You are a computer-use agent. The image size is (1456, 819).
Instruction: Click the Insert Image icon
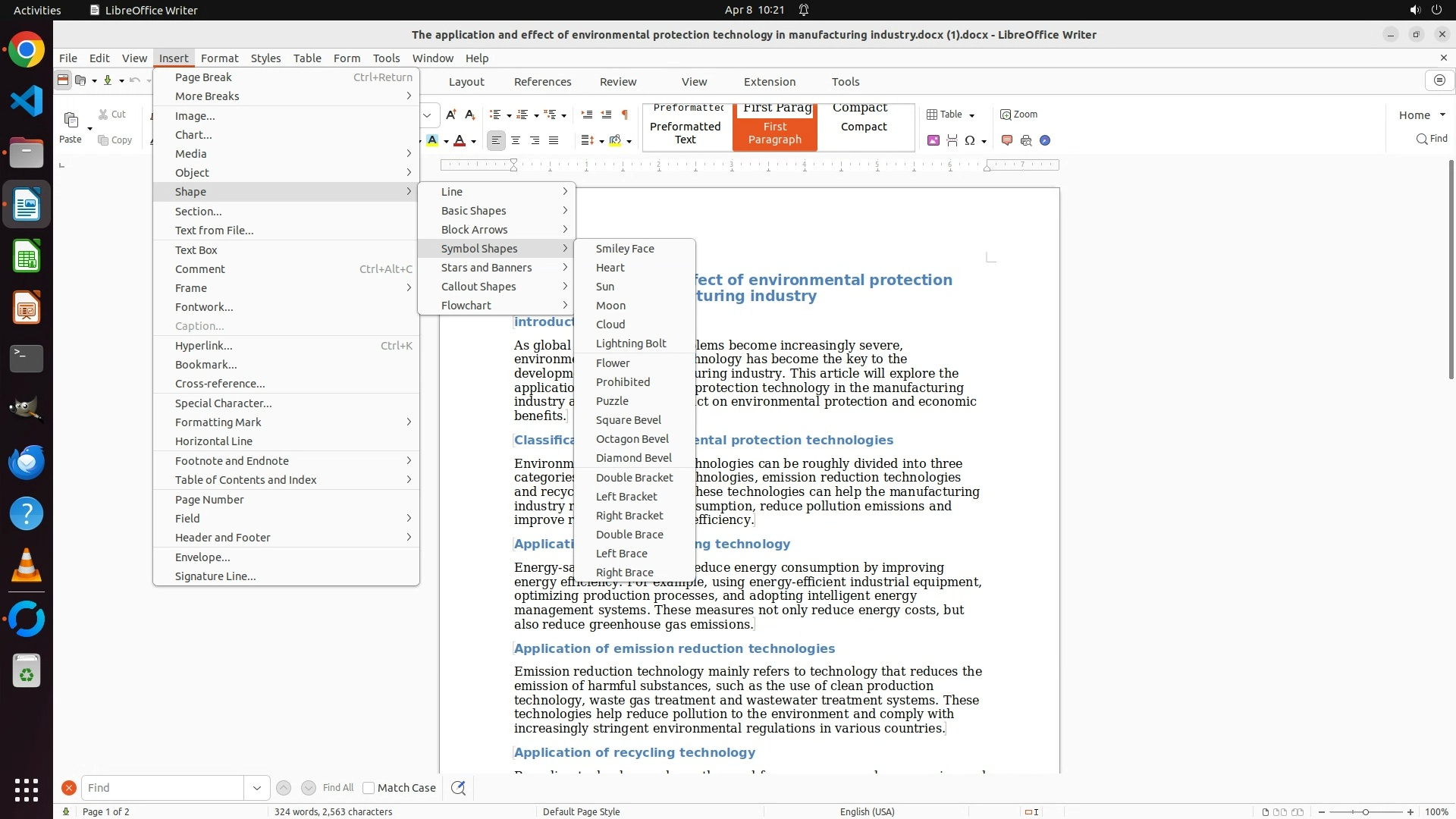point(934,140)
